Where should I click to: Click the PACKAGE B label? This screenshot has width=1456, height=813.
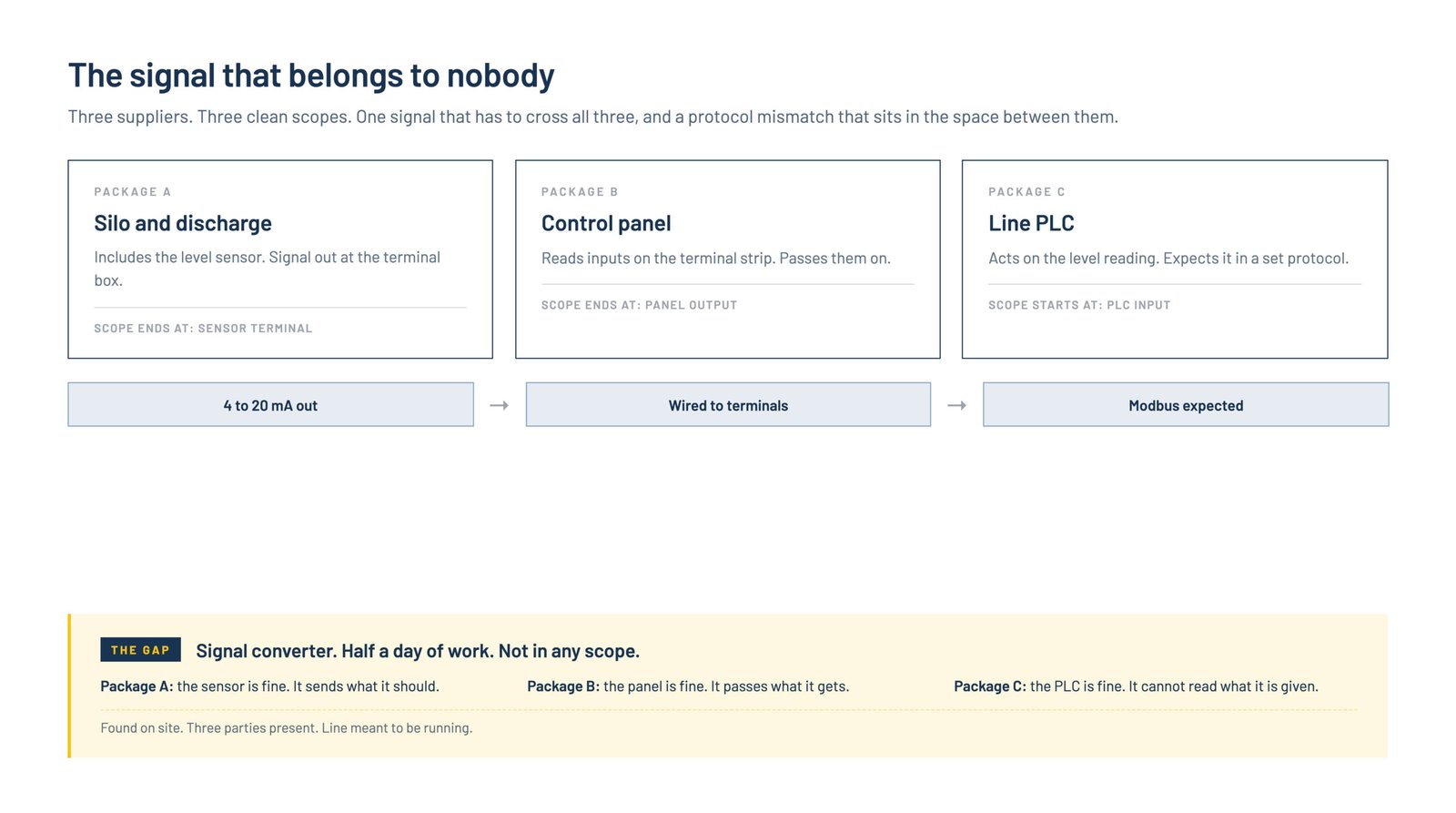tap(580, 192)
